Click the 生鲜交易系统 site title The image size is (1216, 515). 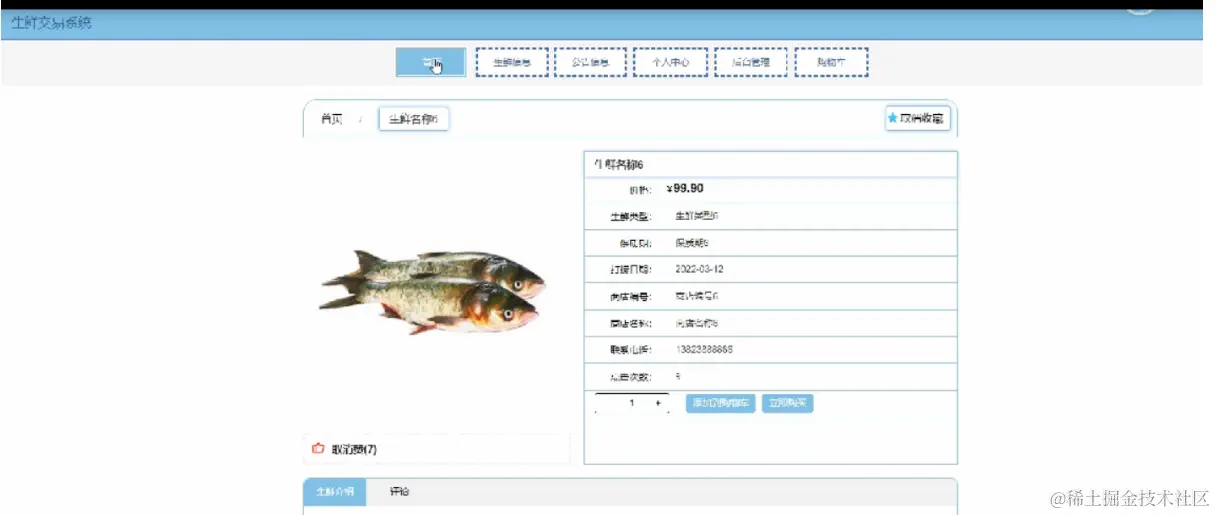pyautogui.click(x=52, y=23)
